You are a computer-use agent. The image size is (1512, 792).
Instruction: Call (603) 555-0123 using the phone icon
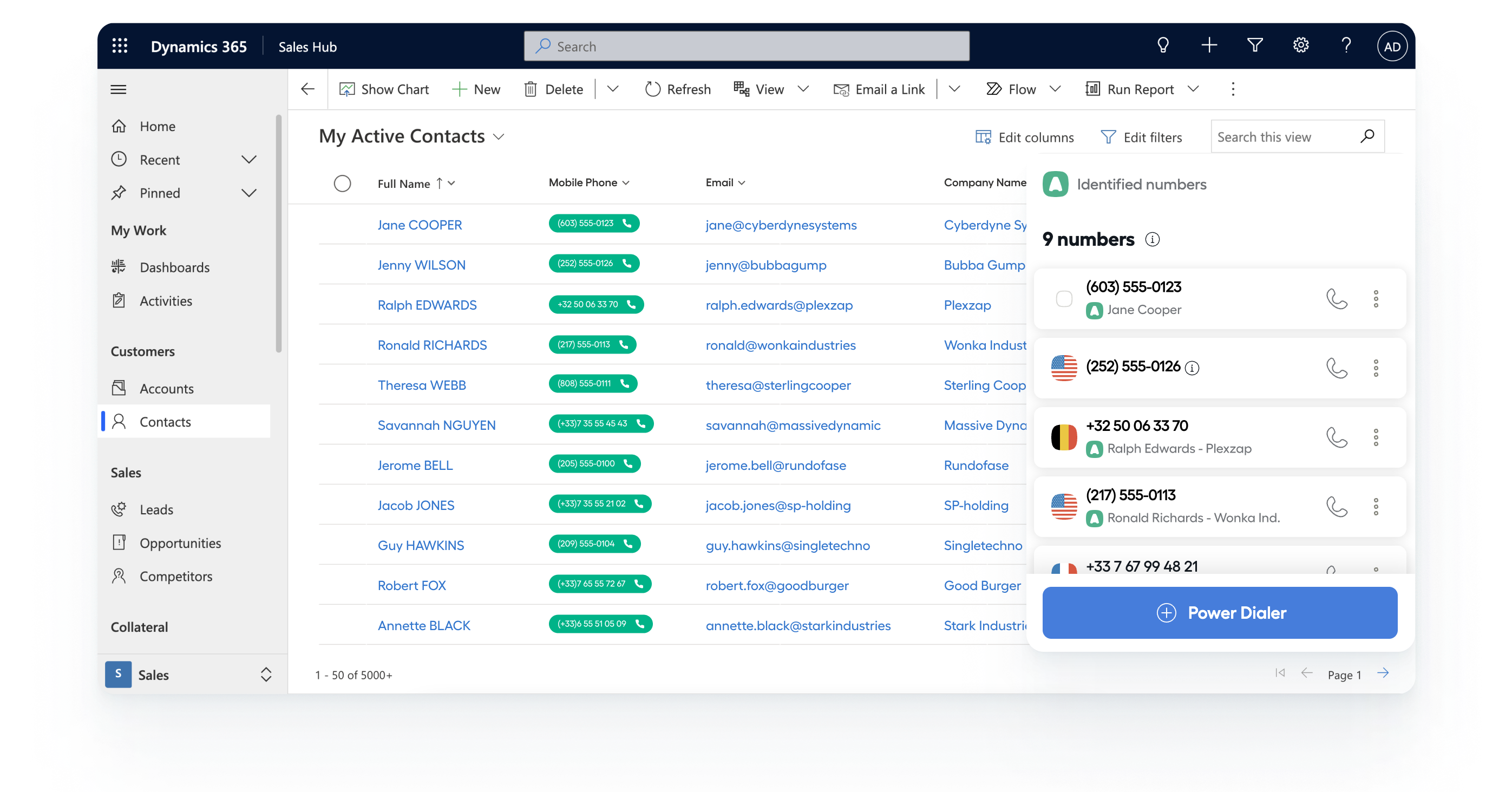point(1337,299)
